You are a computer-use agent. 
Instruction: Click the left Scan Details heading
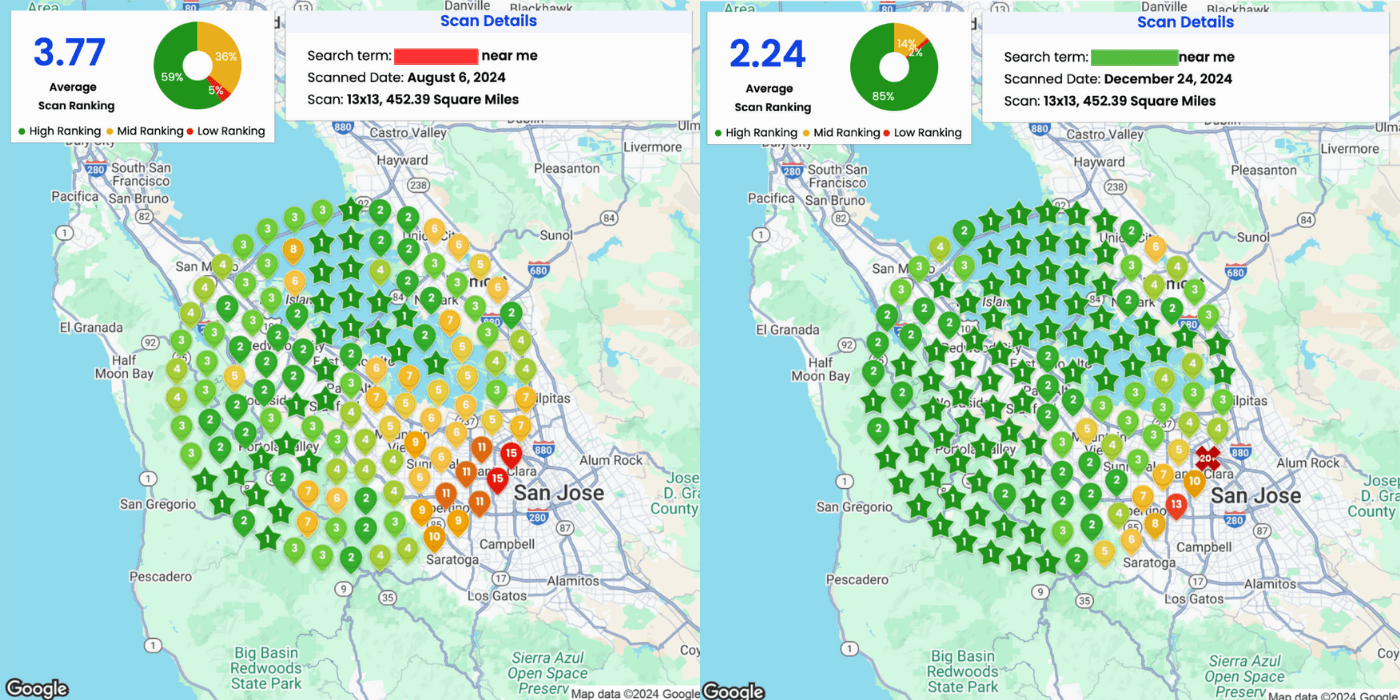488,21
